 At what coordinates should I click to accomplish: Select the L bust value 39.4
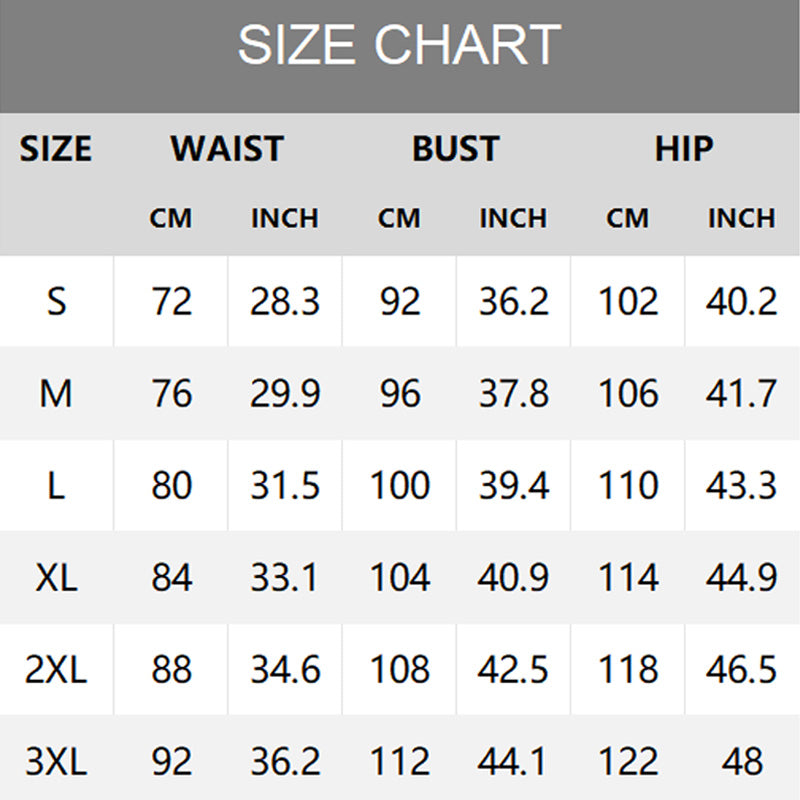[x=513, y=485]
